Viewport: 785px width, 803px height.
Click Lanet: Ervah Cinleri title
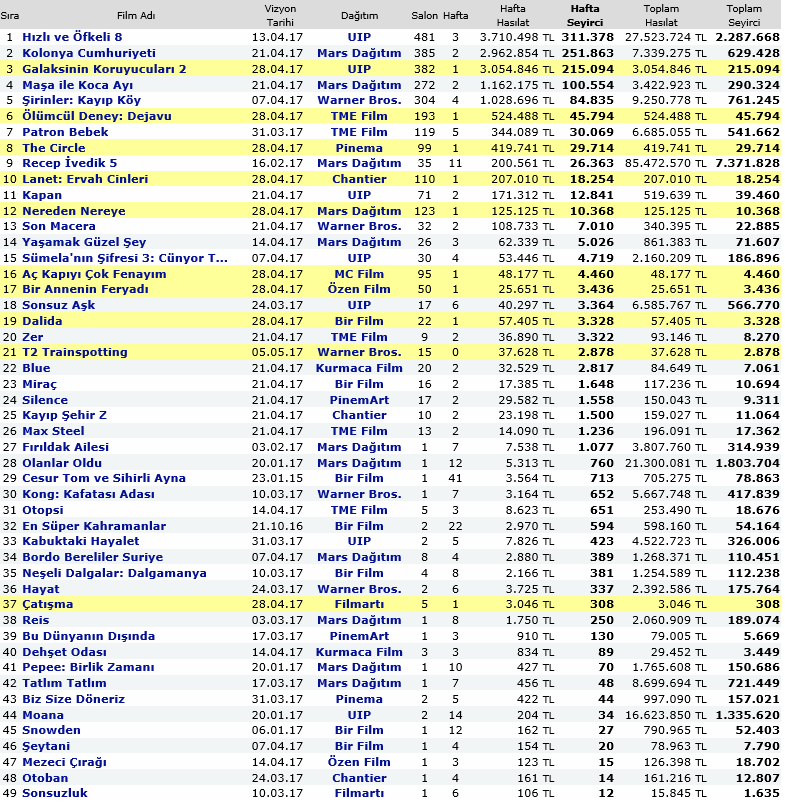[85, 179]
